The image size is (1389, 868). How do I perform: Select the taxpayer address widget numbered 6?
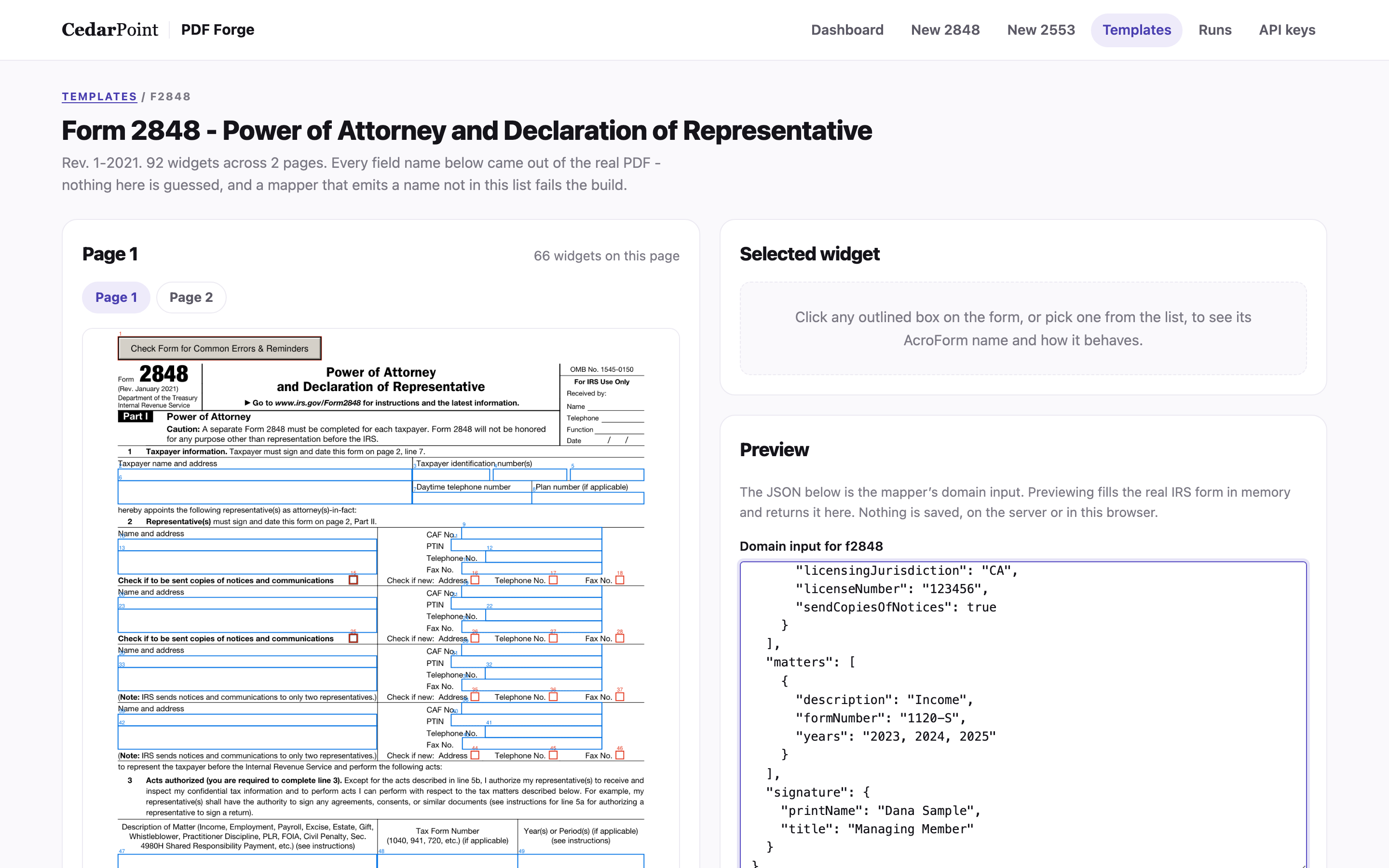265,492
